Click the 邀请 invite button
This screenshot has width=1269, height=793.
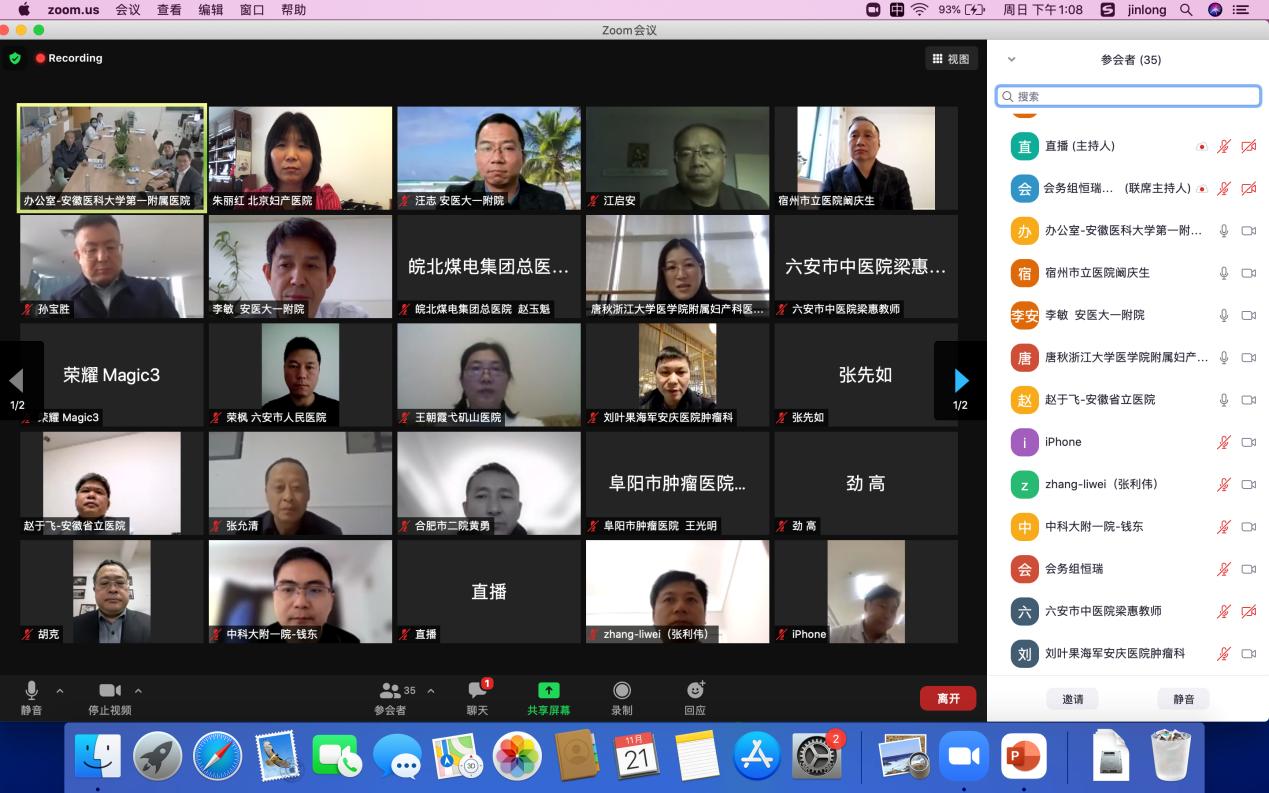(1072, 699)
